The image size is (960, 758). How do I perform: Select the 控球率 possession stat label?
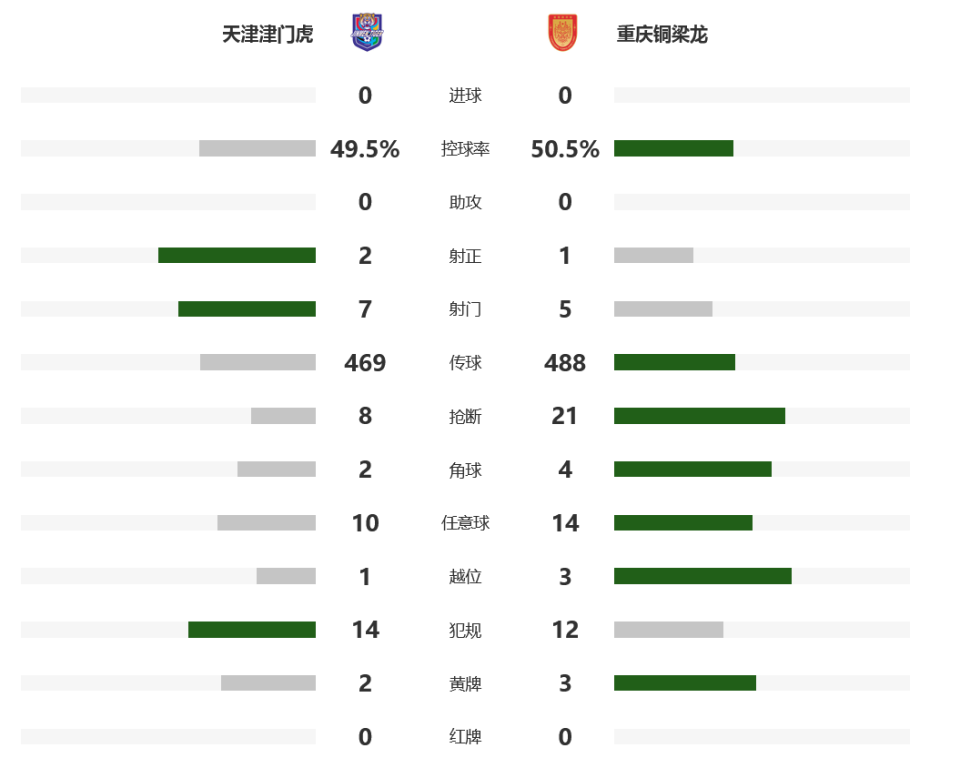pos(465,149)
